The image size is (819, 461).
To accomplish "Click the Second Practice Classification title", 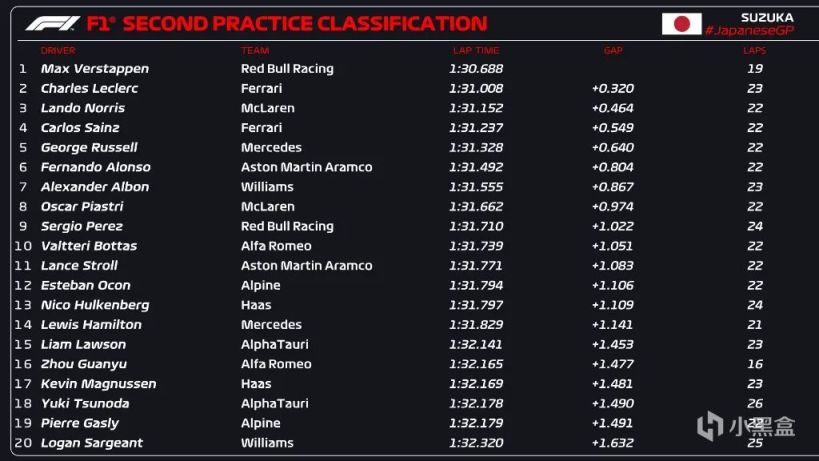I will (x=305, y=23).
